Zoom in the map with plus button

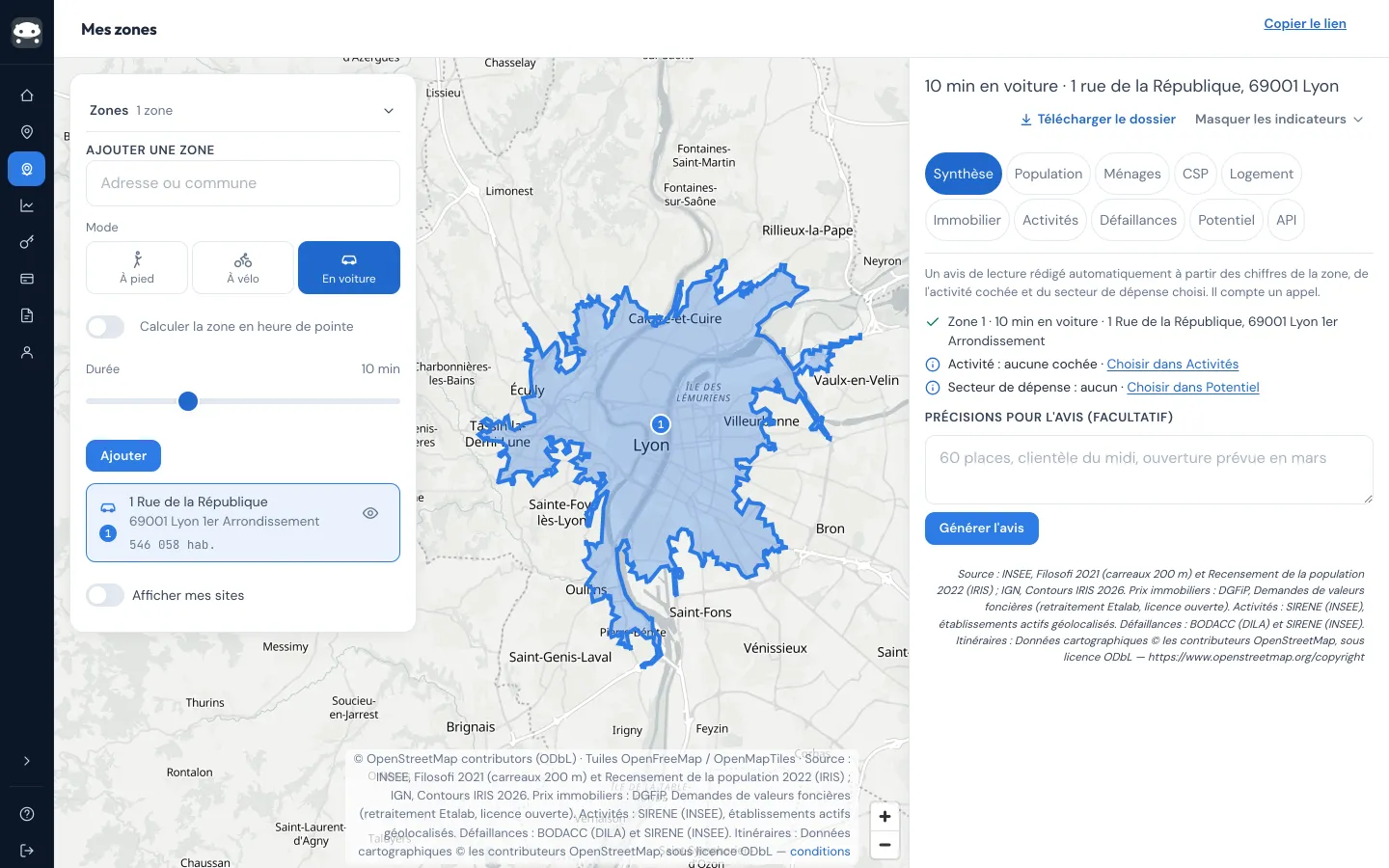point(885,816)
